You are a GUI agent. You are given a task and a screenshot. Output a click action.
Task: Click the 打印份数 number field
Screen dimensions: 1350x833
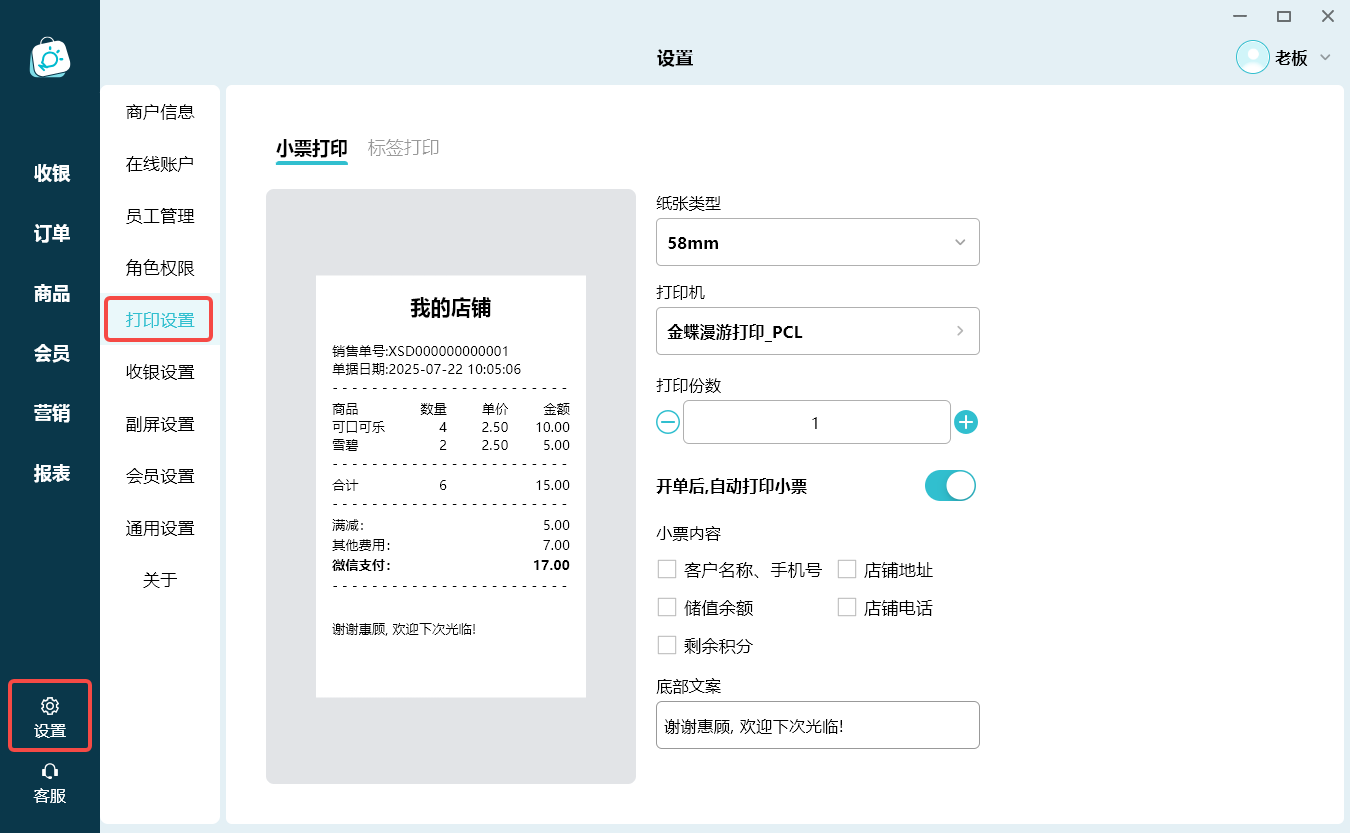[816, 422]
